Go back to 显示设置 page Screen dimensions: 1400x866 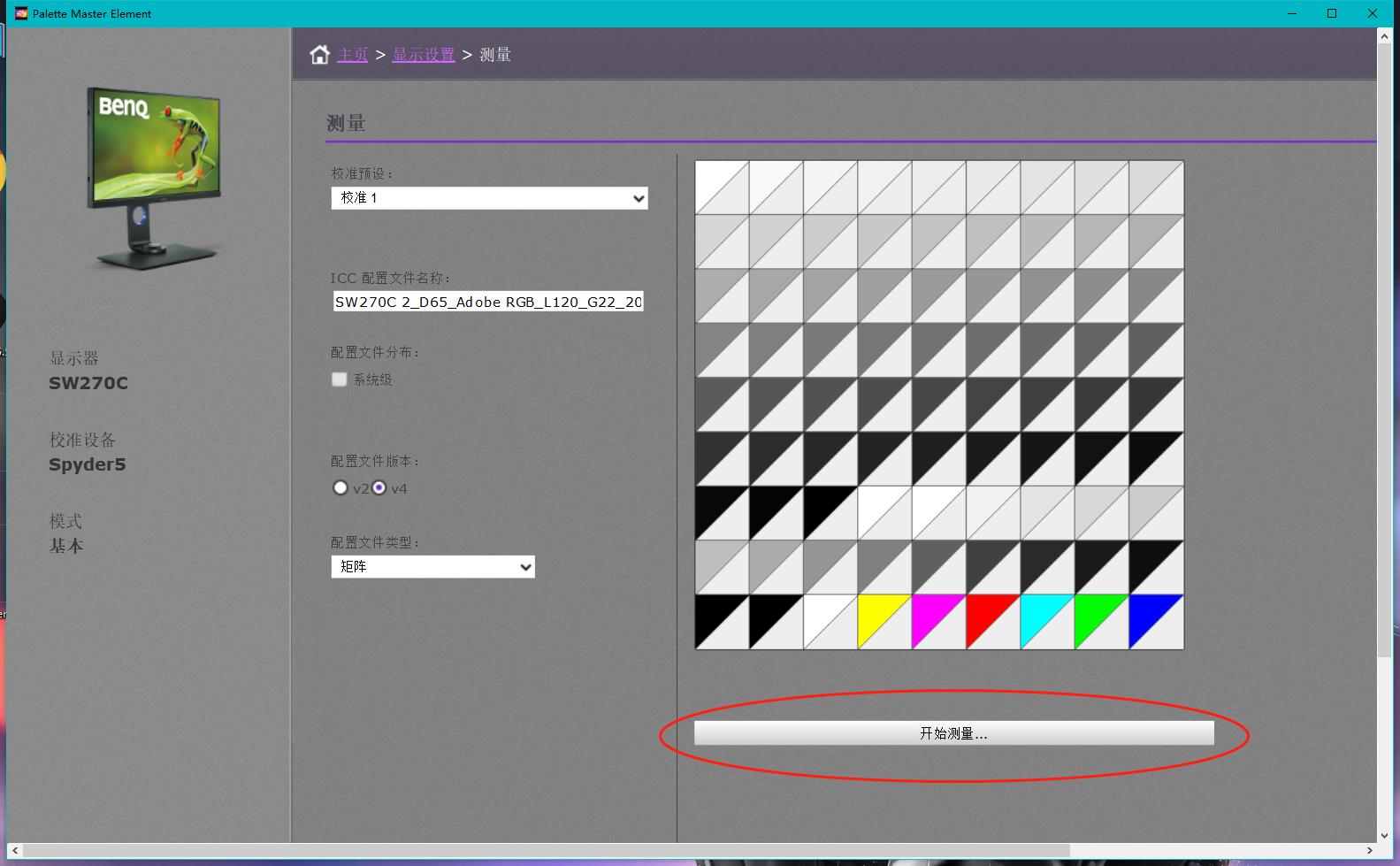pyautogui.click(x=423, y=55)
